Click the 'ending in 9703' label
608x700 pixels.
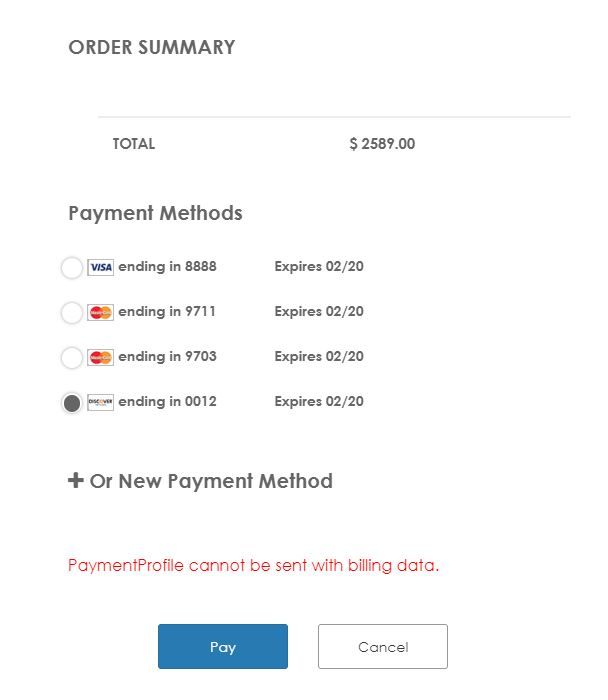pos(167,357)
